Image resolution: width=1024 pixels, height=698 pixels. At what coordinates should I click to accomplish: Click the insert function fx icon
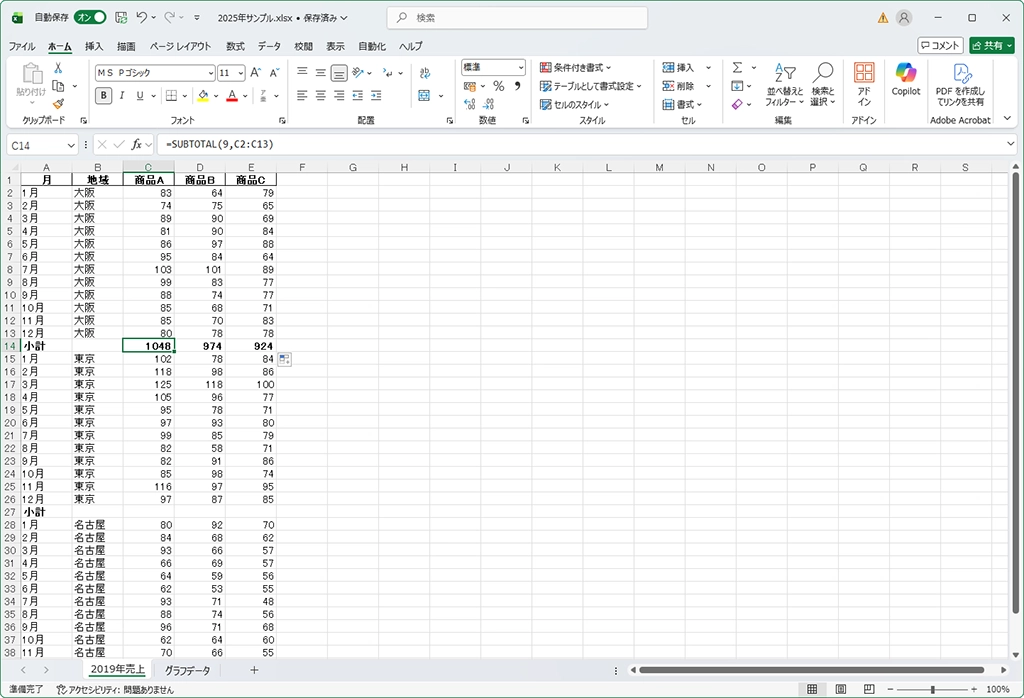click(x=137, y=145)
